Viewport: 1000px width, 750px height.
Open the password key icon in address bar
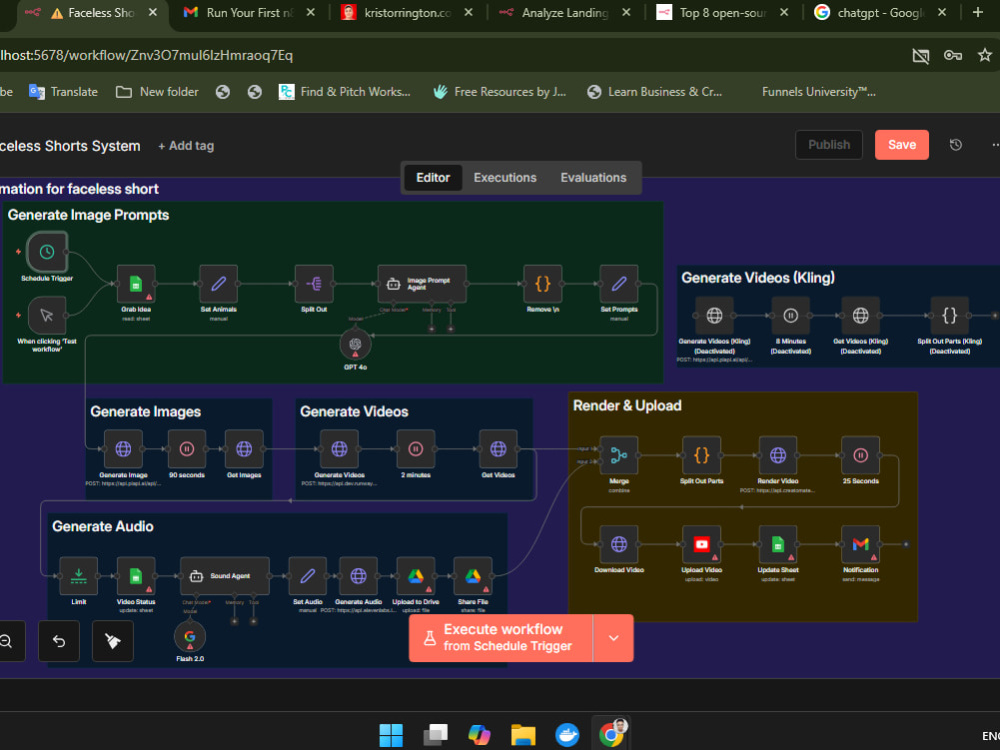point(953,55)
